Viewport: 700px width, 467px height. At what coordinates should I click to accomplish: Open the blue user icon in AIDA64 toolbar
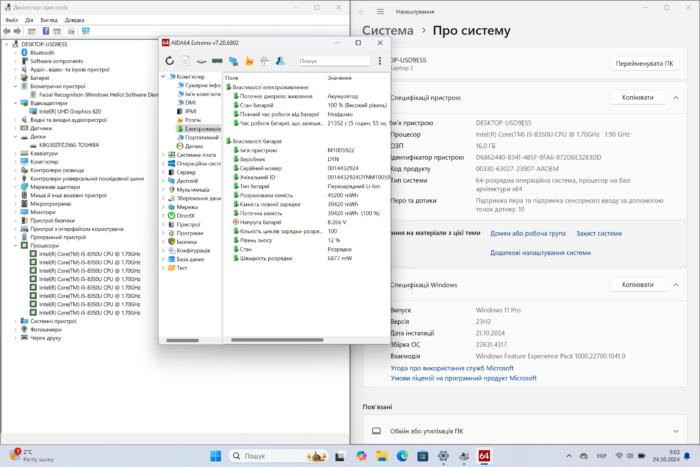pos(280,61)
